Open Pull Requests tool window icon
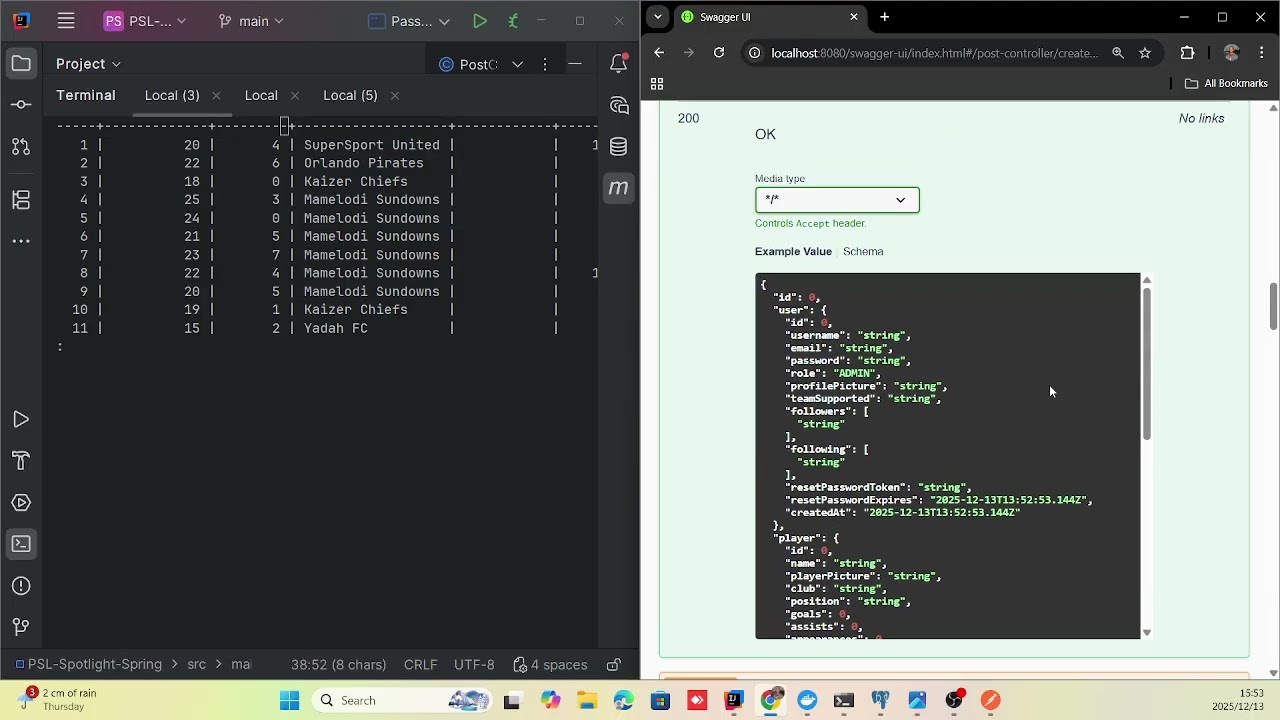The height and width of the screenshot is (720, 1280). (x=21, y=147)
